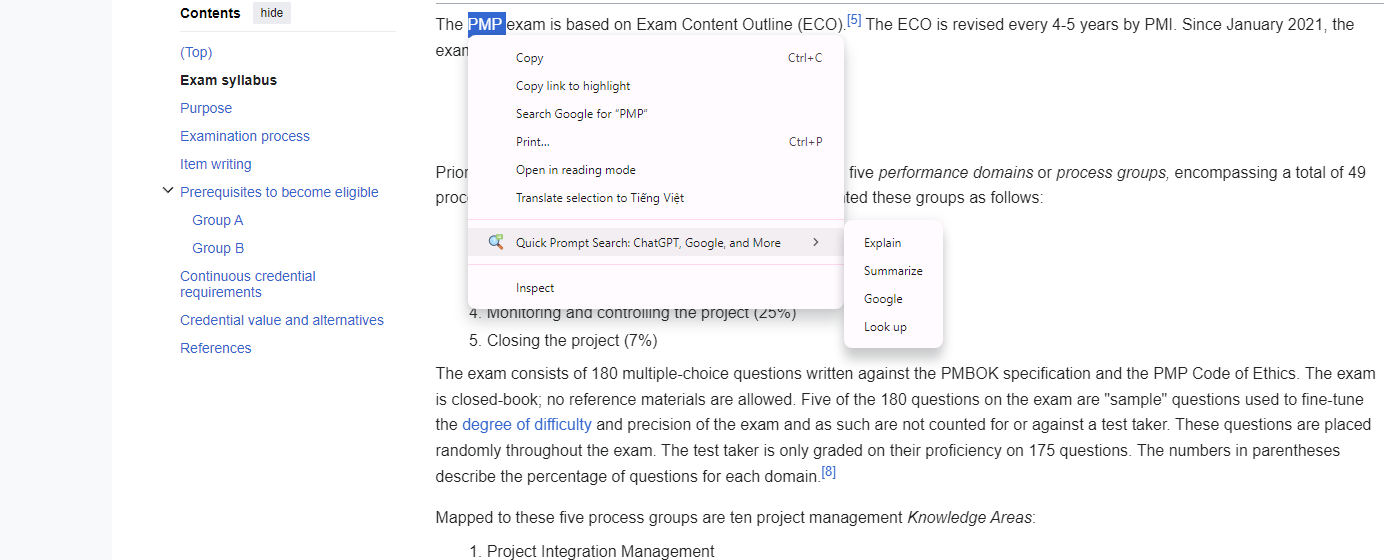Go to Group B subsection
1400x560 pixels.
click(218, 248)
